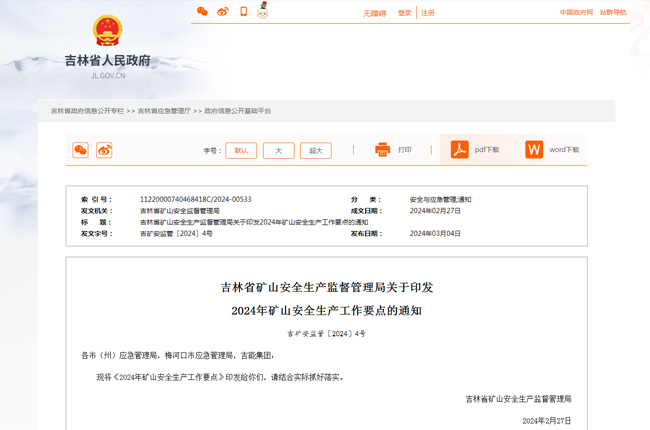Click the PDF download icon
Screen dimensions: 650x430
[459, 150]
